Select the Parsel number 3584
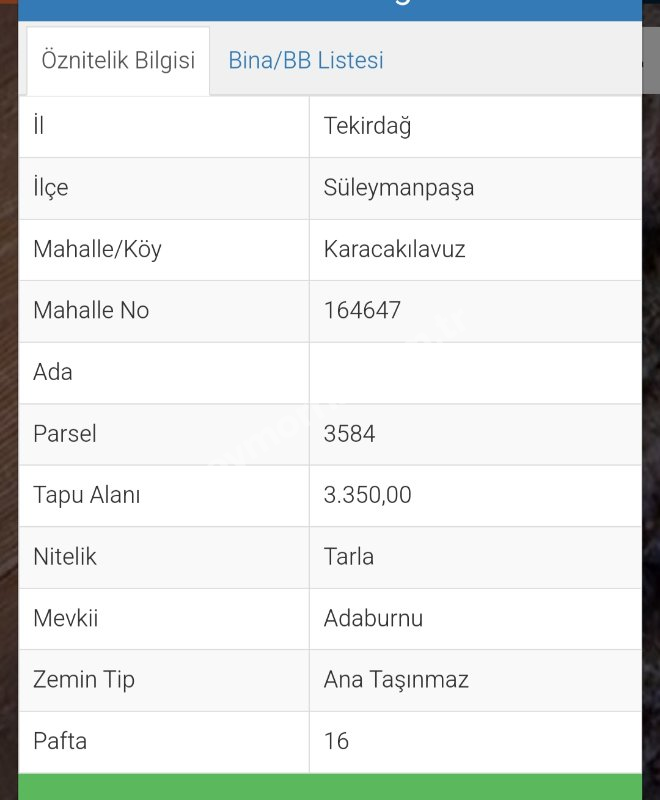This screenshot has height=800, width=660. coord(349,434)
